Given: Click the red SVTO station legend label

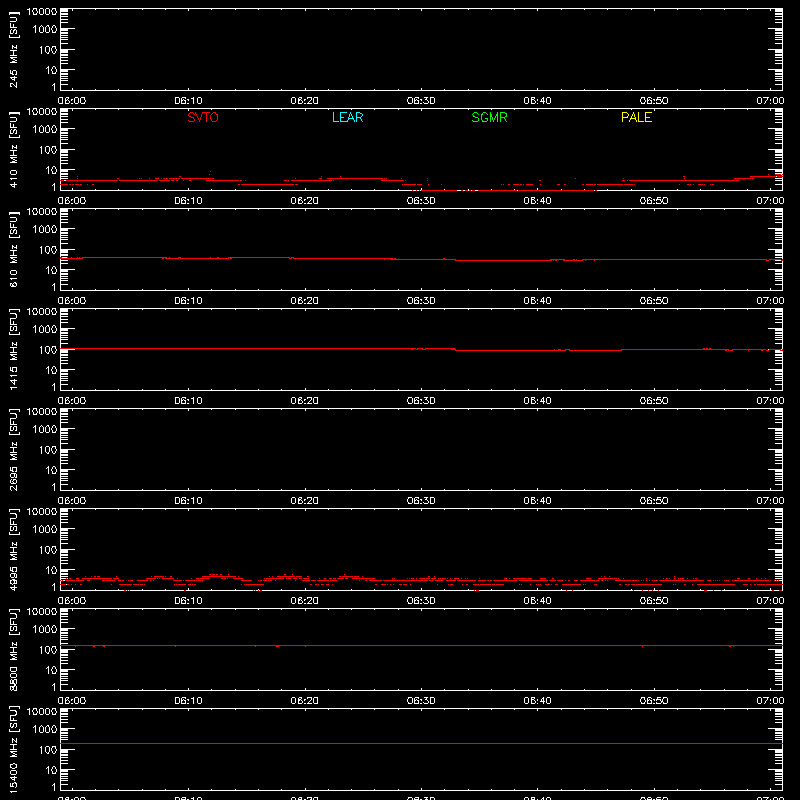Looking at the screenshot, I should 203,117.
